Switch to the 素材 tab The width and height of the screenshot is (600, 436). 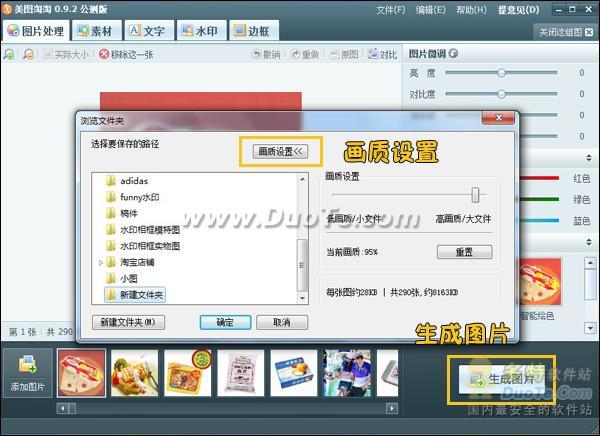pyautogui.click(x=97, y=31)
